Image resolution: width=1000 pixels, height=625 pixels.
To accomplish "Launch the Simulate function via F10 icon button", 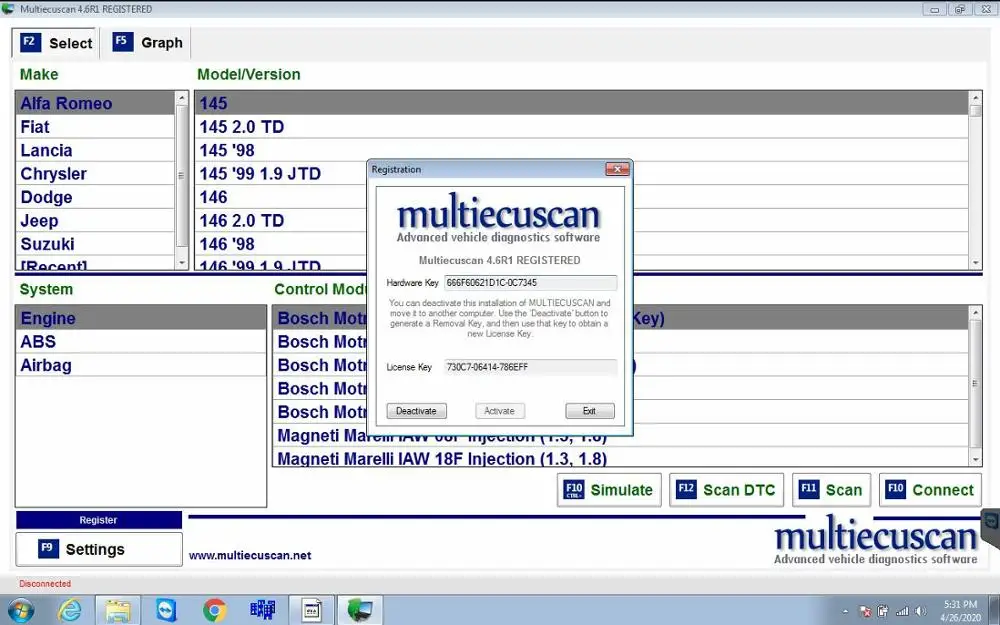I will click(608, 490).
